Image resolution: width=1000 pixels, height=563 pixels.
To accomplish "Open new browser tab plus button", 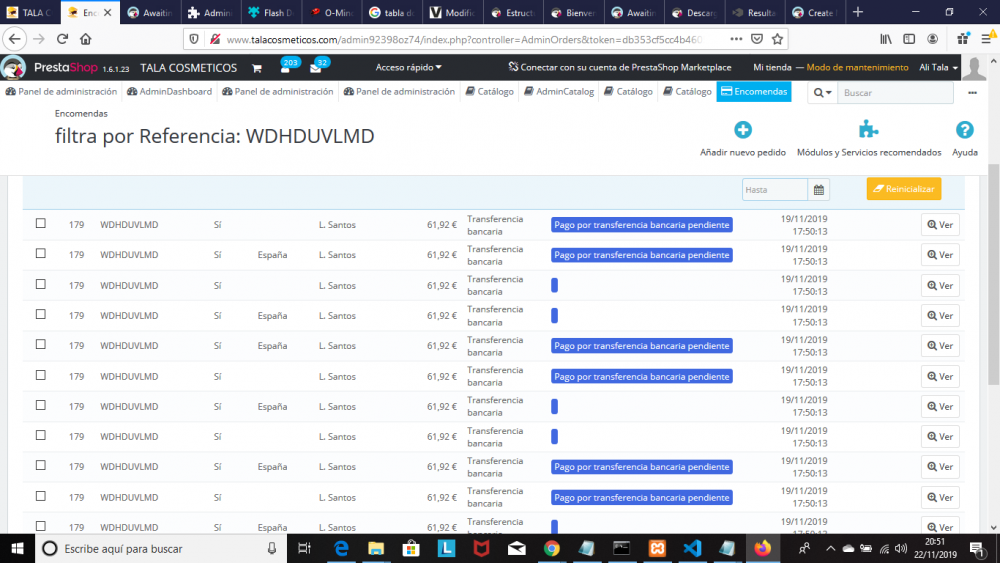I will (x=858, y=12).
